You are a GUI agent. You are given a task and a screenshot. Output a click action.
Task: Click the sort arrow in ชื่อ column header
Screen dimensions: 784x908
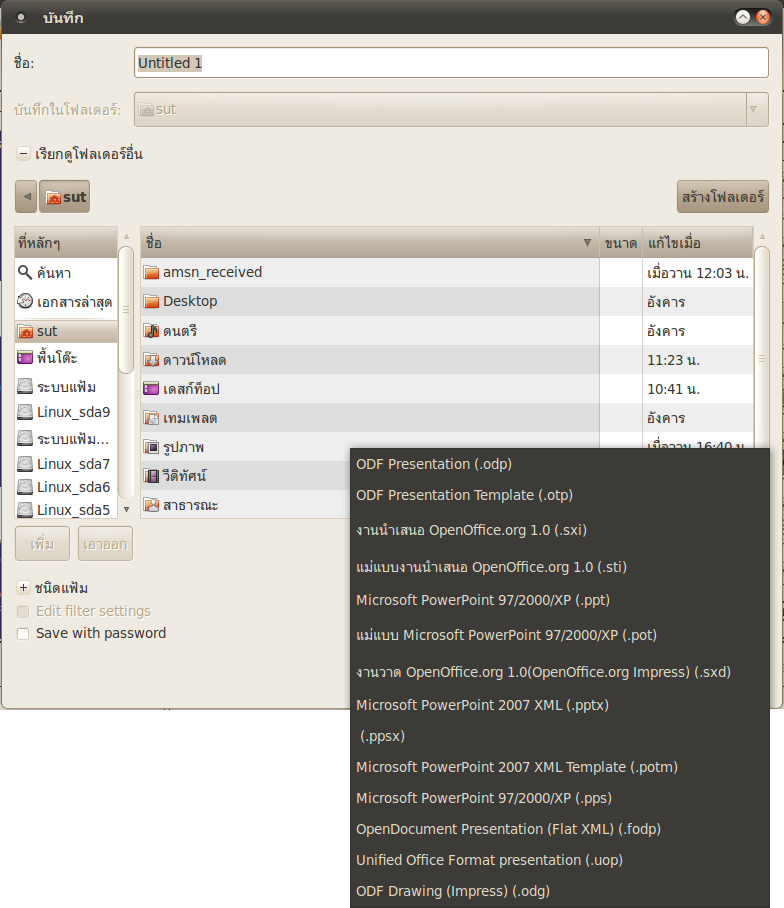point(587,243)
